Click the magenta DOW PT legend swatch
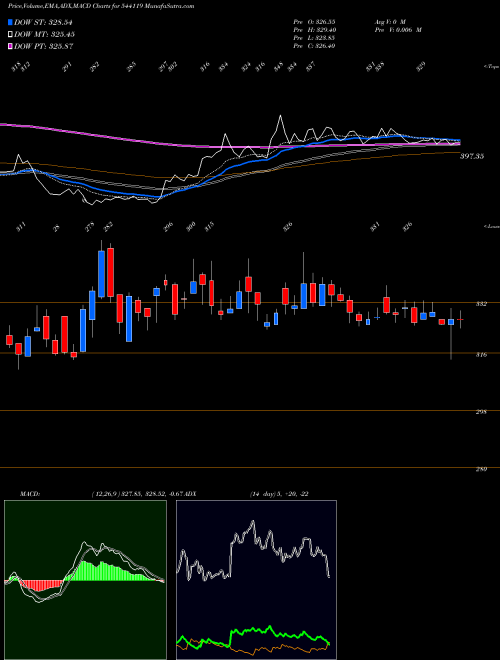Screen dimensions: 500x660 point(10,46)
